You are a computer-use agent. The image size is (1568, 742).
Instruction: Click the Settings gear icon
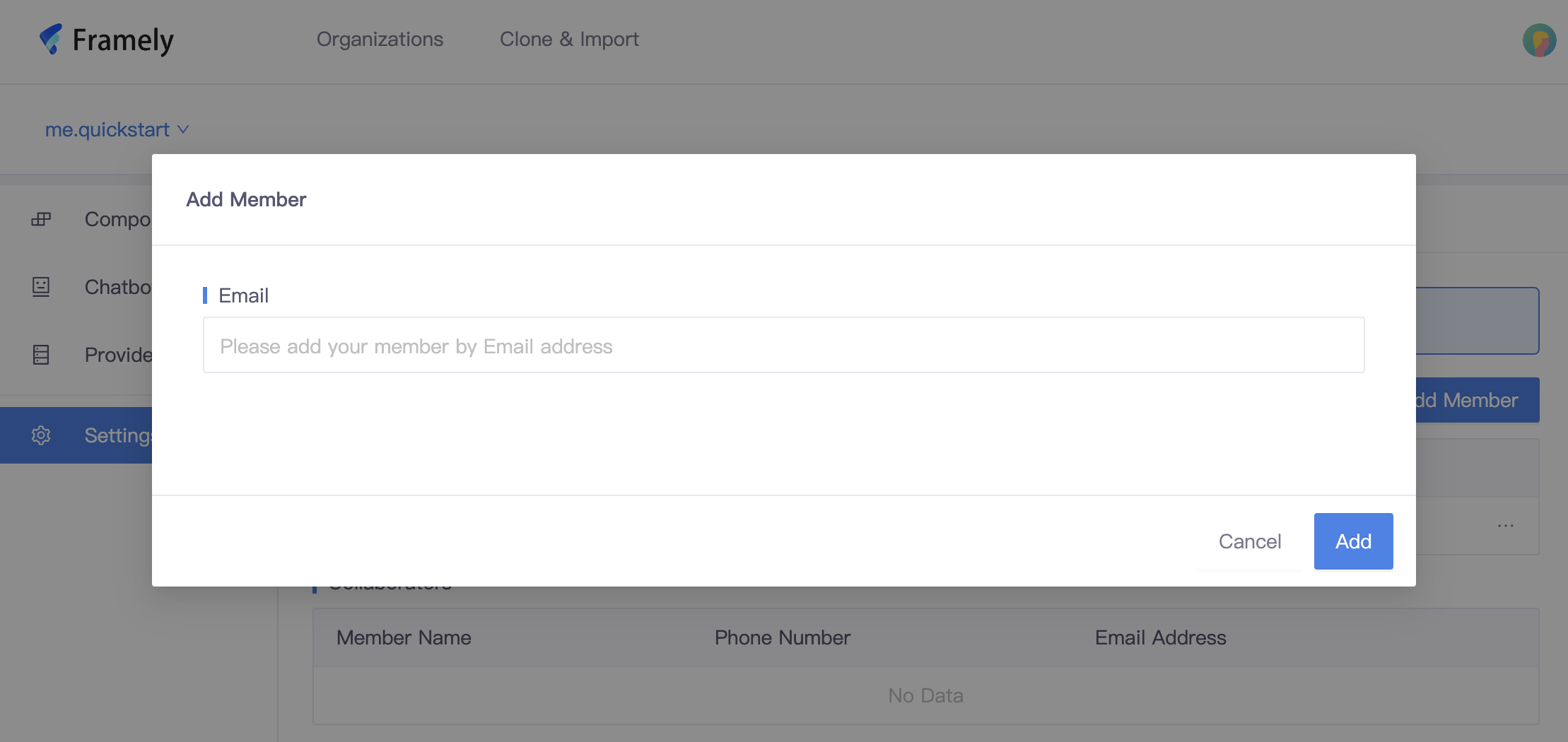point(41,435)
